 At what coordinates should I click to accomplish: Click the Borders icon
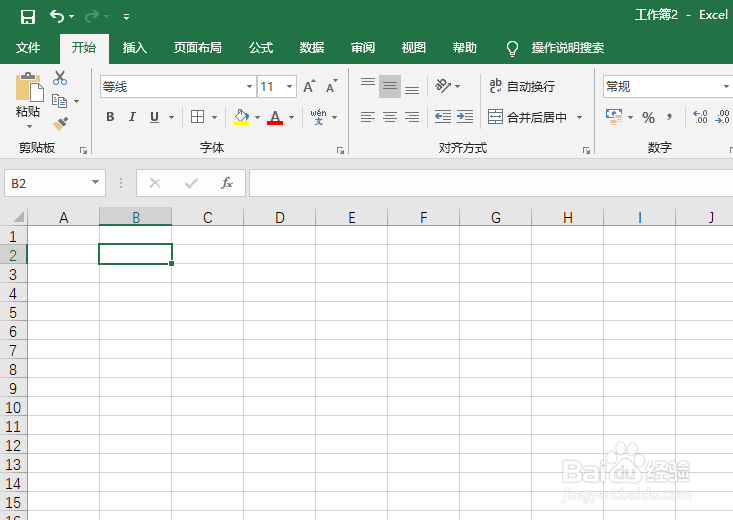(x=197, y=117)
